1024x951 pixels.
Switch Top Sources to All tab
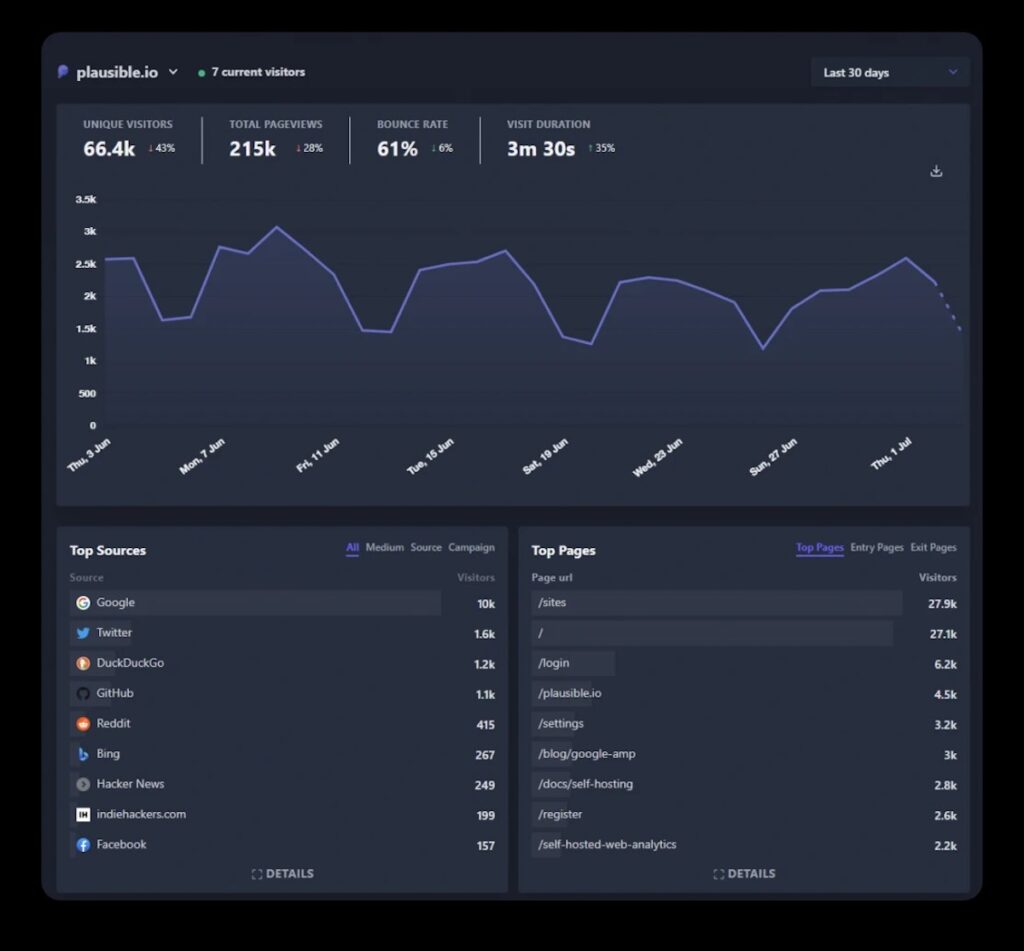tap(352, 547)
